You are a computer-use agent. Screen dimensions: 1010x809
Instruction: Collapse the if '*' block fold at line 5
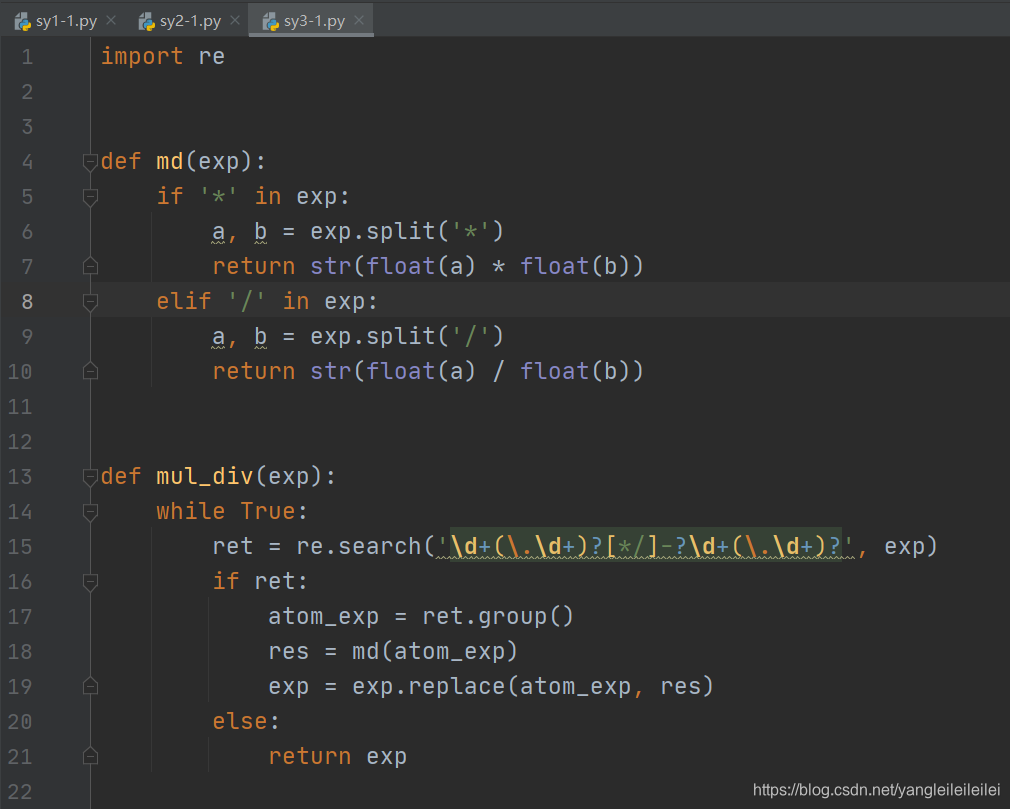pos(90,196)
